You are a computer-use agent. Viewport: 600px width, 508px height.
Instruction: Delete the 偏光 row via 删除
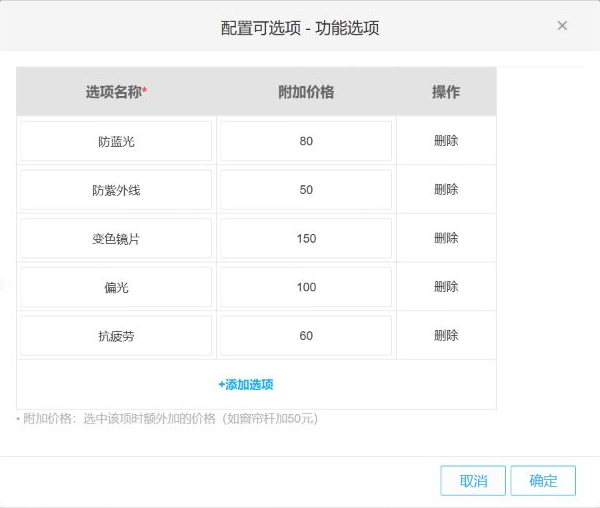tap(446, 287)
